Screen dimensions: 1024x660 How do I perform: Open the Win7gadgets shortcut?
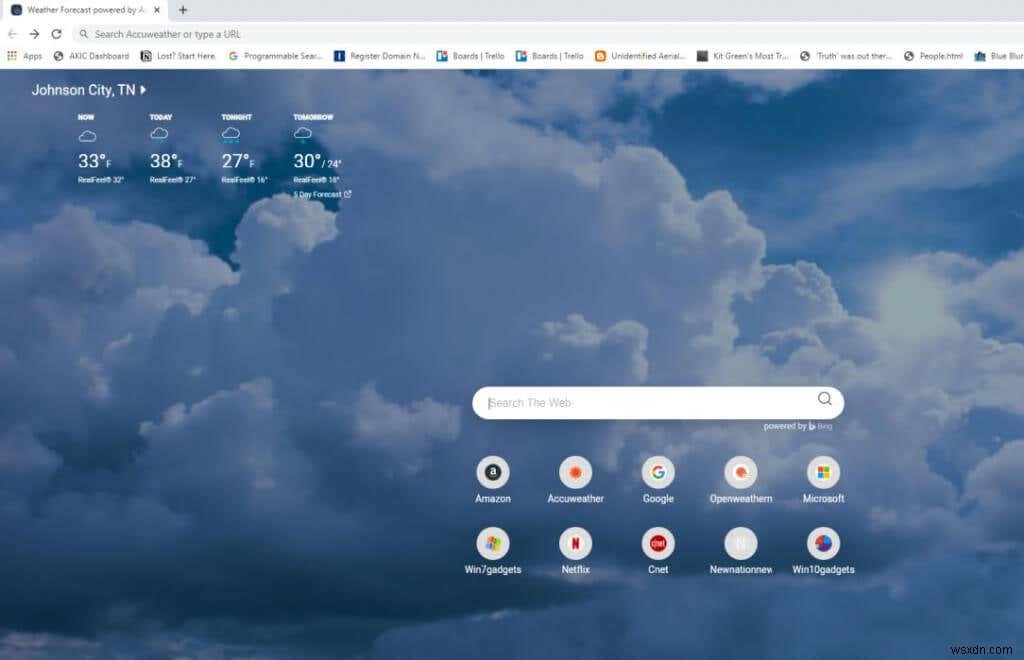(x=493, y=543)
